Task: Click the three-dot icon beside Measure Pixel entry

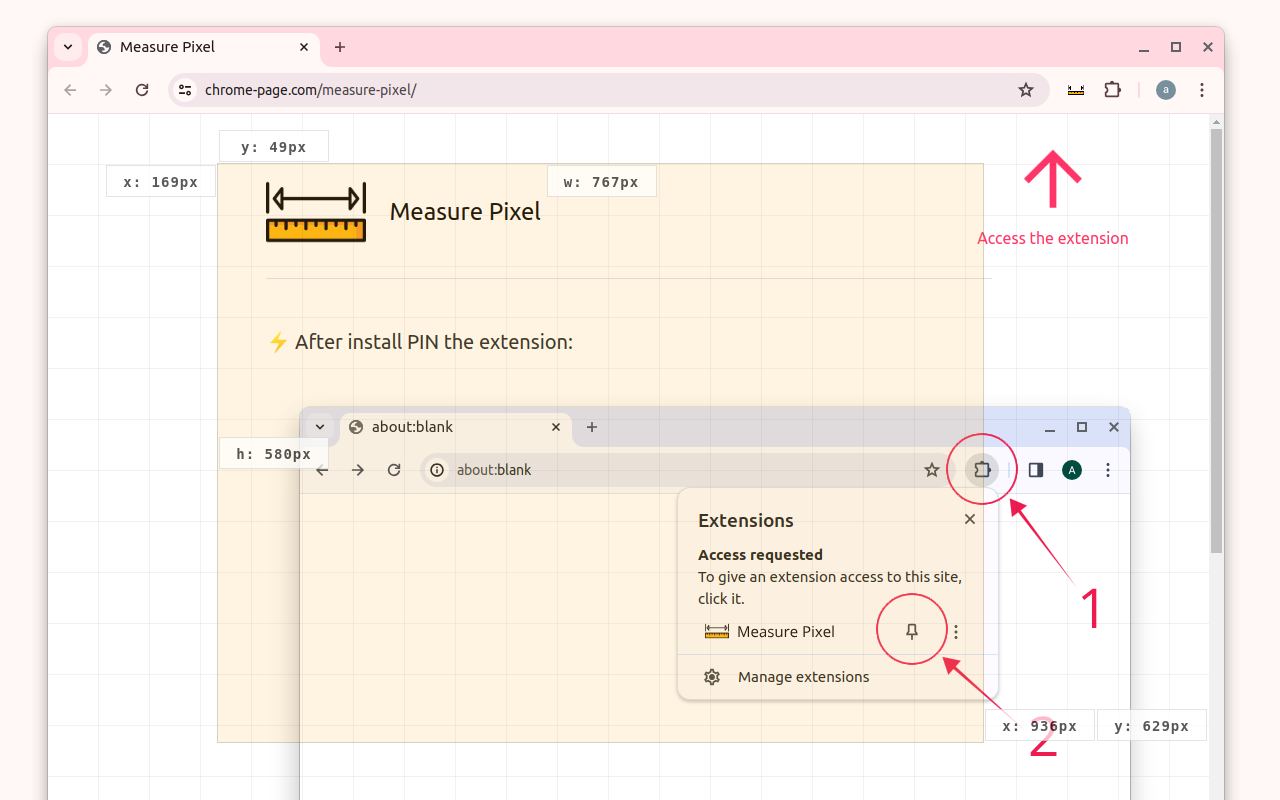Action: coord(956,632)
